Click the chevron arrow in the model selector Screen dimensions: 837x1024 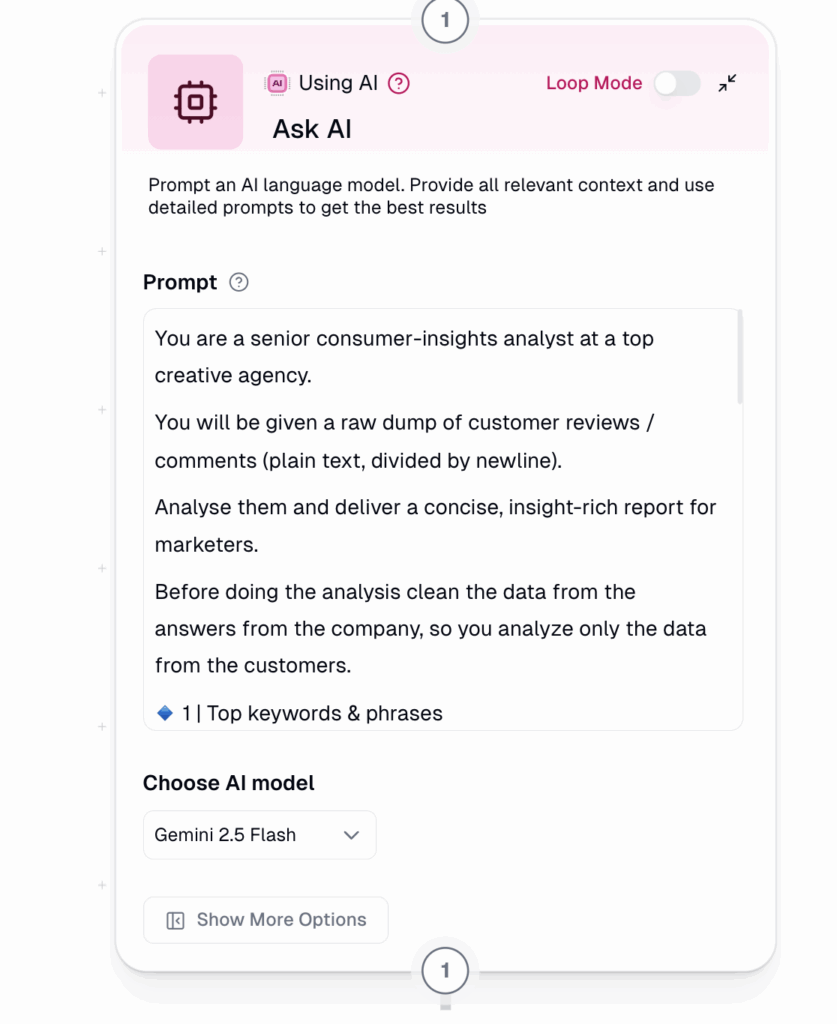(x=351, y=835)
